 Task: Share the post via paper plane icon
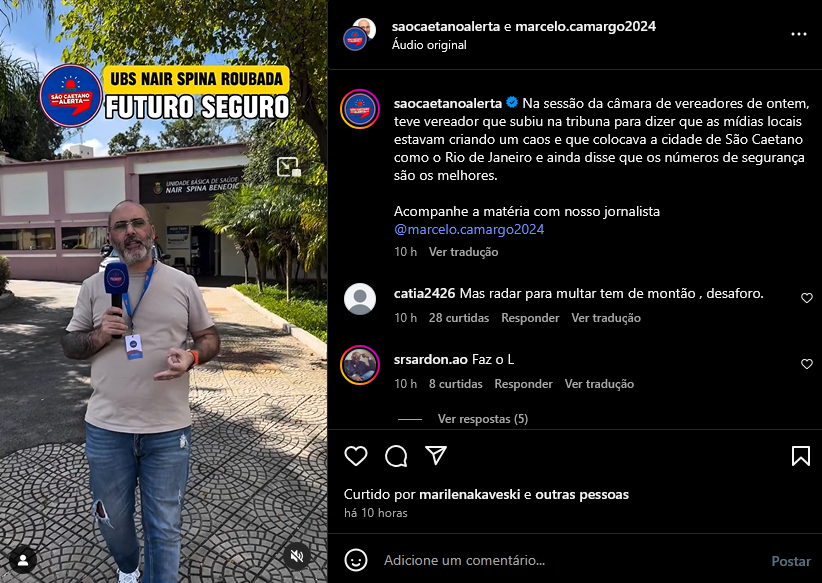tap(436, 456)
